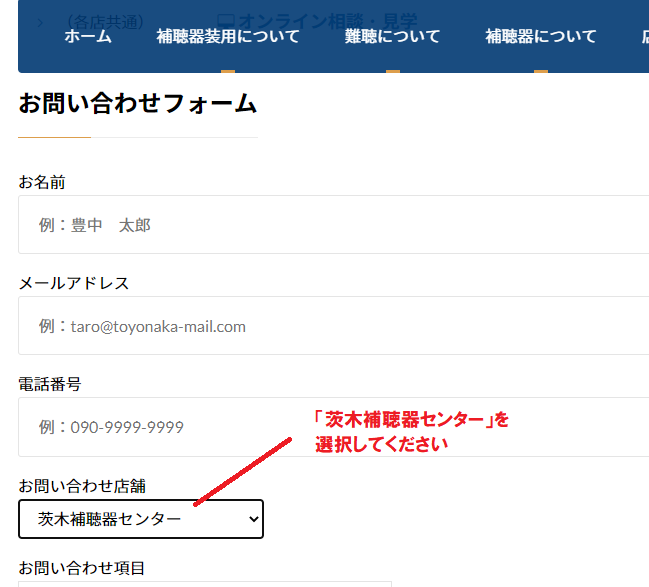The width and height of the screenshot is (649, 587).
Task: Click the お問い合わせ項目 label
Action: coord(82,568)
